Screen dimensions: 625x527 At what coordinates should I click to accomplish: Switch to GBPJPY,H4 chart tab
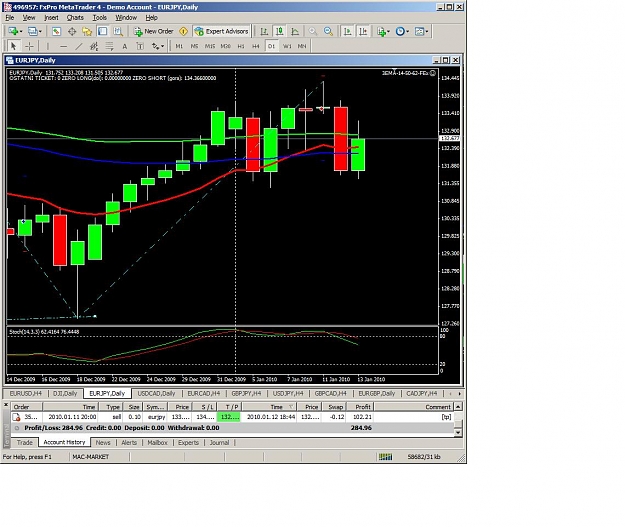pos(246,393)
